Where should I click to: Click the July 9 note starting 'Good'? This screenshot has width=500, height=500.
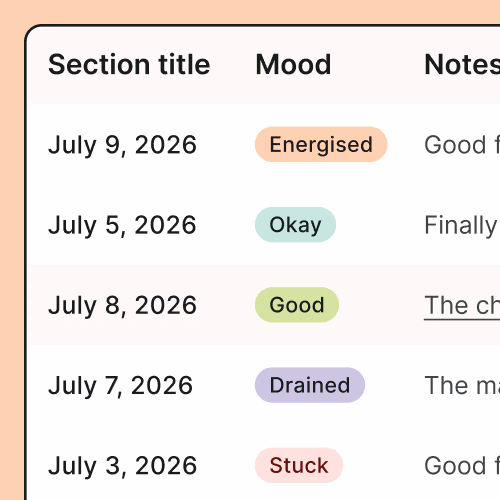tap(462, 145)
